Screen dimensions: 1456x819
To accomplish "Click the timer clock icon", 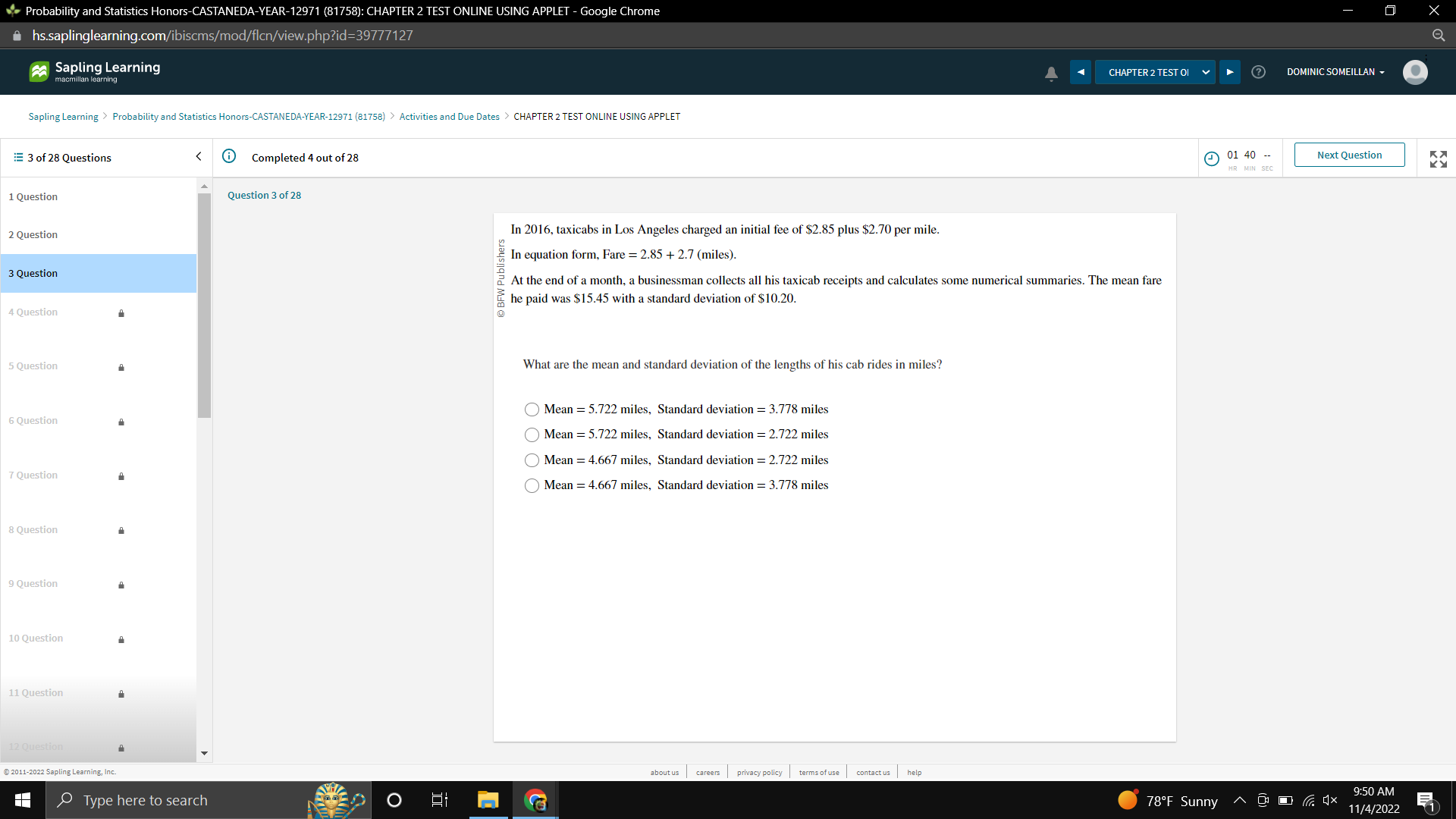I will (1211, 158).
